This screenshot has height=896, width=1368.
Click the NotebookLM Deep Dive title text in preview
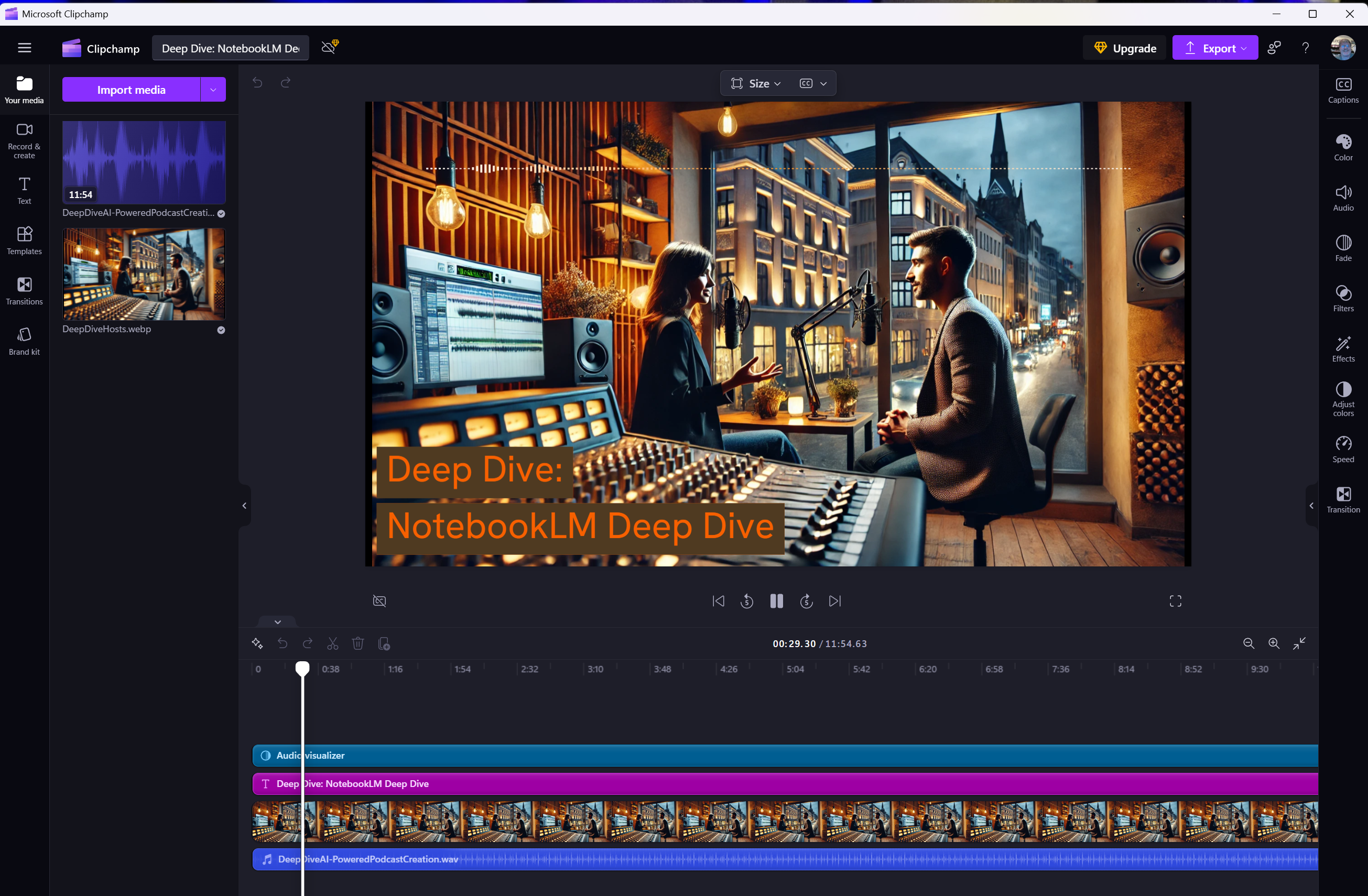coord(581,527)
